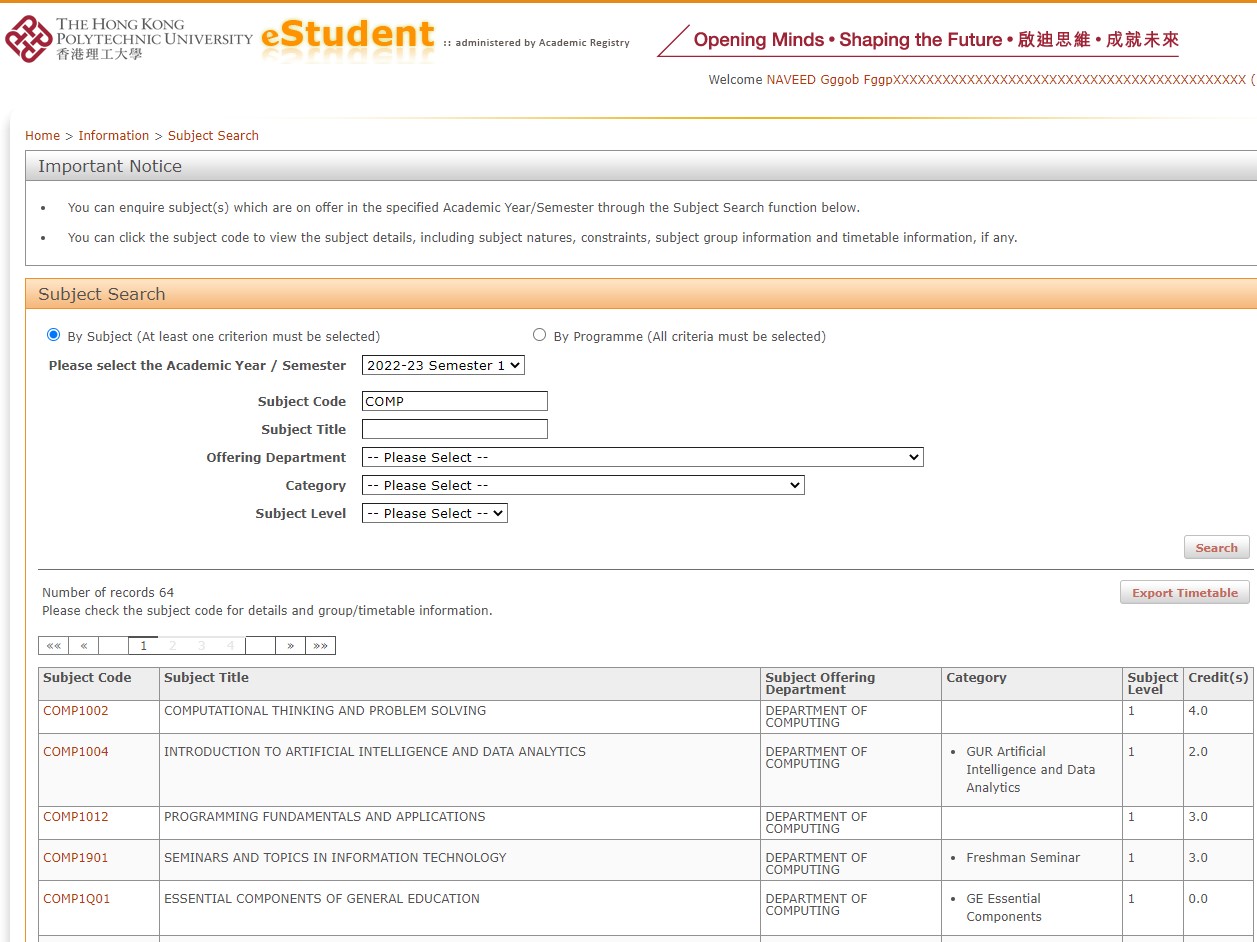View details of COMP1004 subject

[75, 751]
